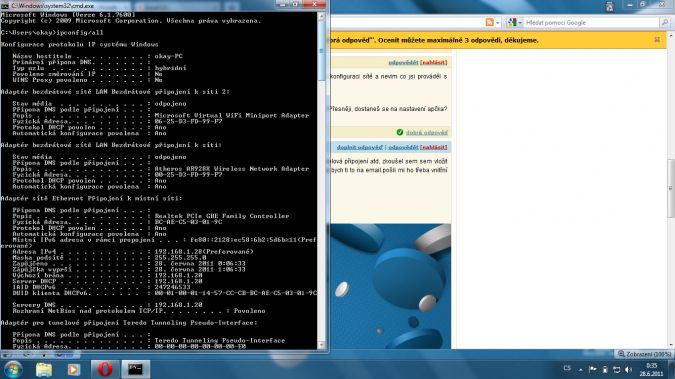Open Opera's closed-tabs trash icon
This screenshot has width=675, height=379.
pyautogui.click(x=609, y=6)
